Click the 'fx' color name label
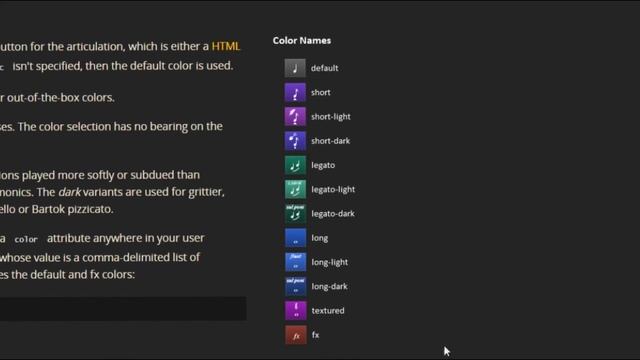Image resolution: width=640 pixels, height=360 pixels. [315, 335]
